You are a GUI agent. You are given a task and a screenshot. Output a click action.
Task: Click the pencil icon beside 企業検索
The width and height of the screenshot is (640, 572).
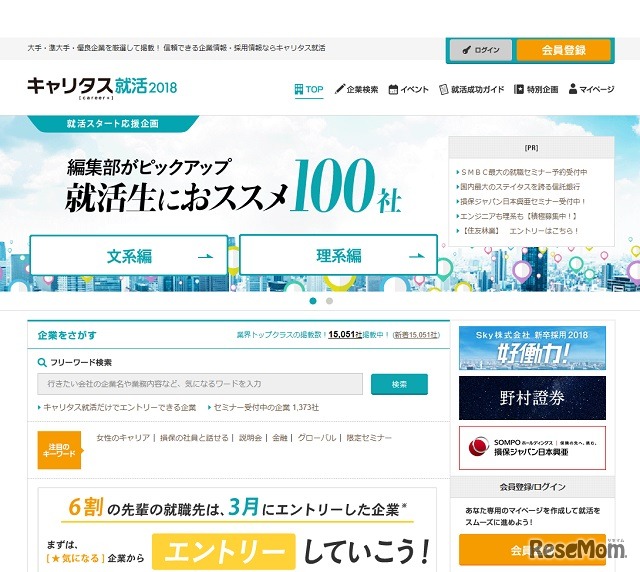pos(339,89)
